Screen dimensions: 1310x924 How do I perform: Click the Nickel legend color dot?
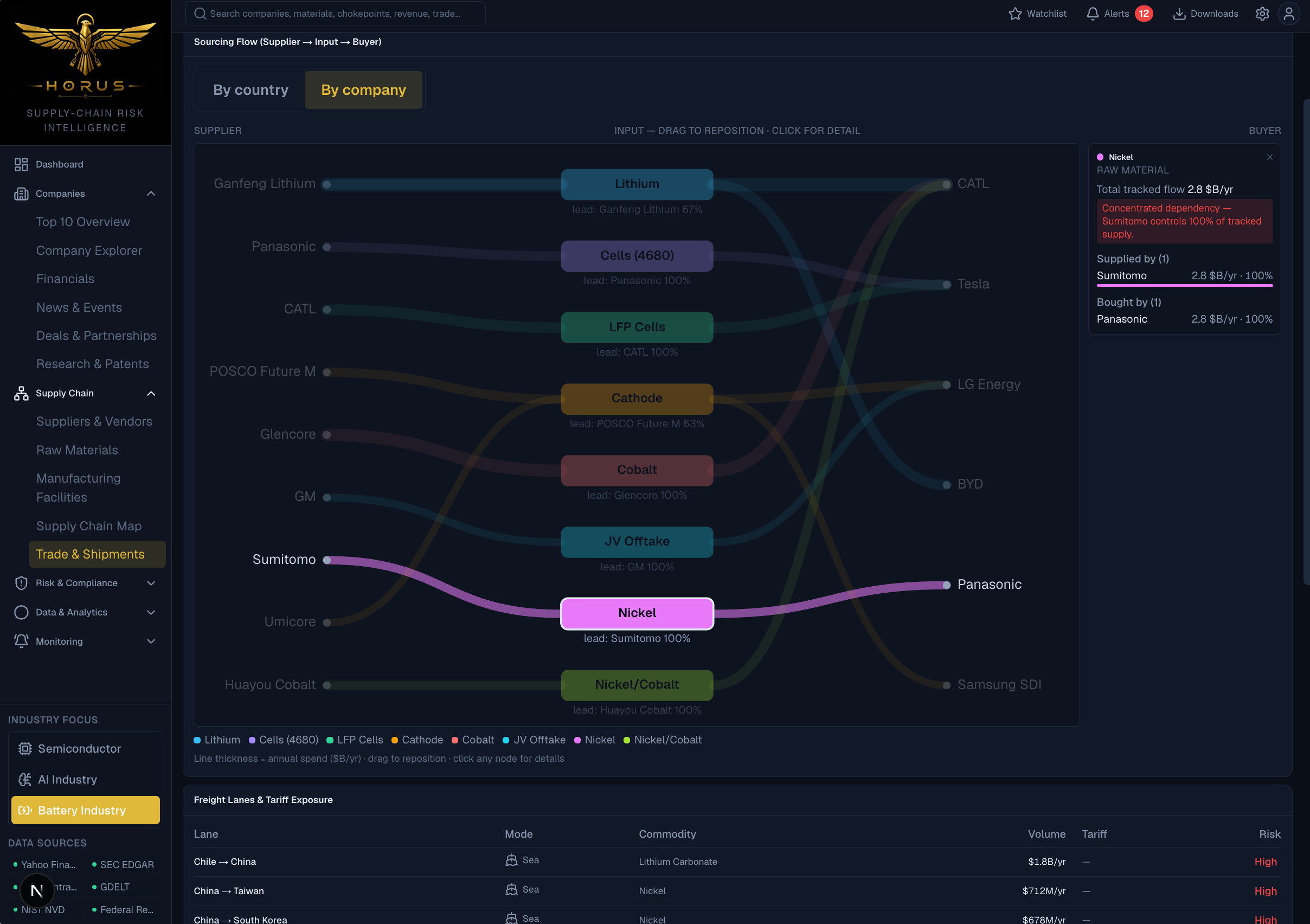[x=577, y=740]
